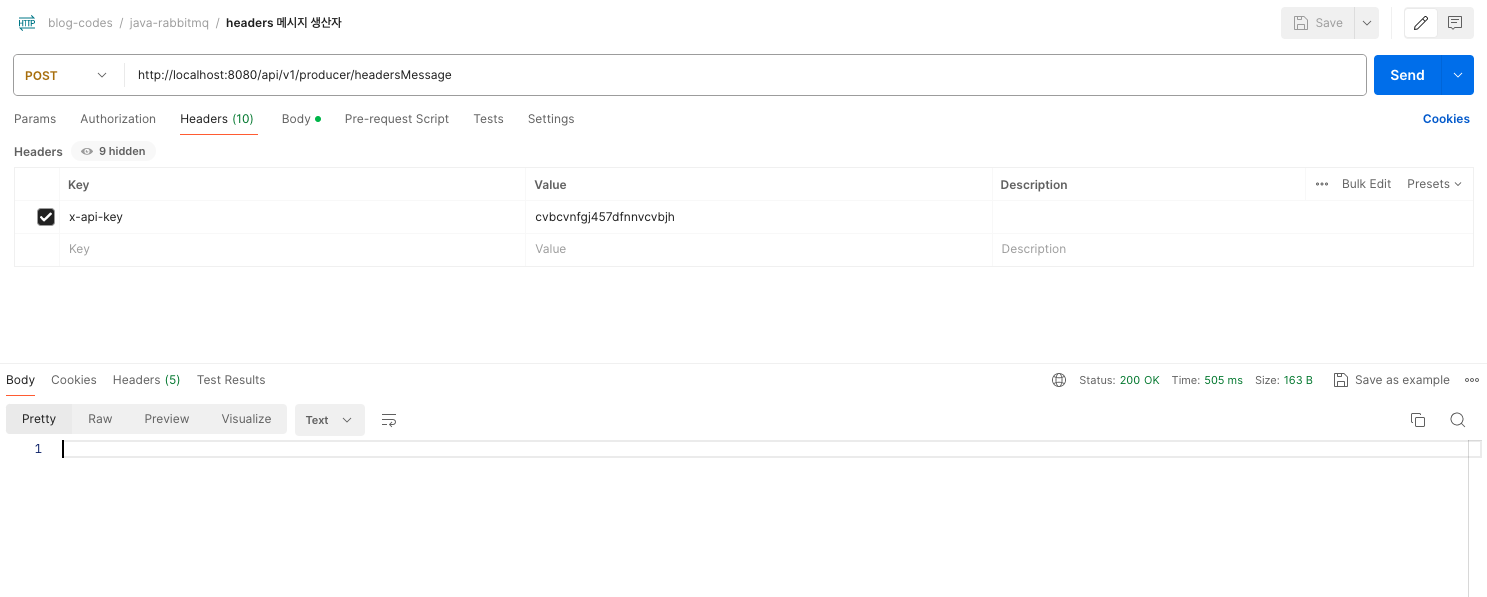Click Bulk Edit
Viewport: 1487px width, 597px height.
(x=1366, y=184)
